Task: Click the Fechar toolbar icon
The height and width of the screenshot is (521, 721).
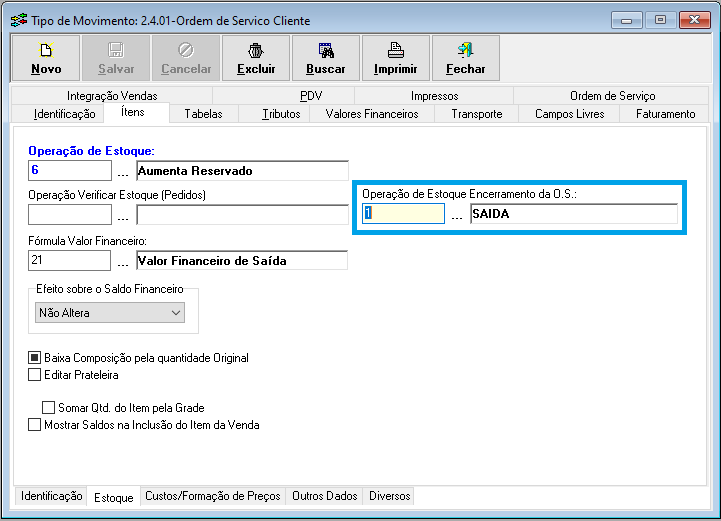Action: [x=466, y=50]
